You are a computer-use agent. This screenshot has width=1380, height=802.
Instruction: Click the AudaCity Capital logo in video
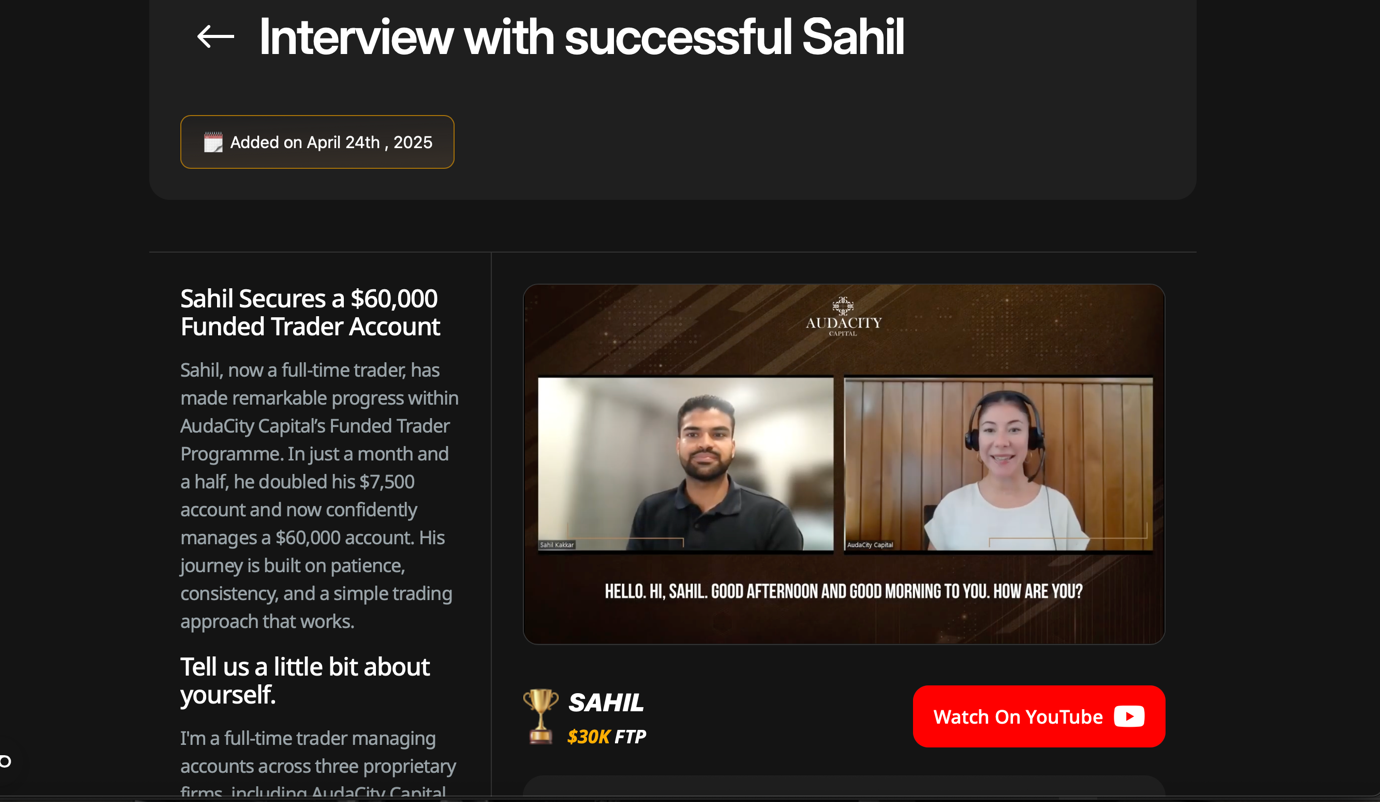[843, 316]
